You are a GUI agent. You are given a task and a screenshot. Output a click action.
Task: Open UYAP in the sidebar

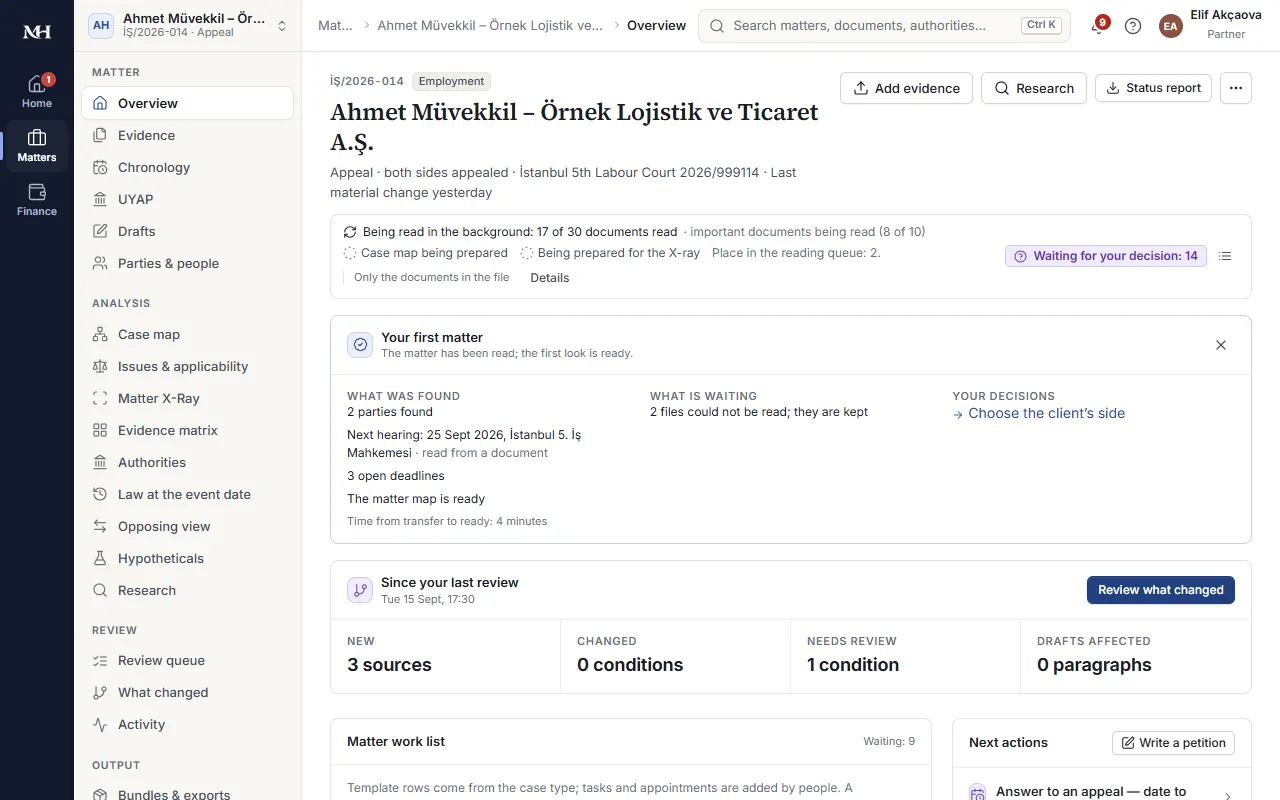pyautogui.click(x=187, y=199)
